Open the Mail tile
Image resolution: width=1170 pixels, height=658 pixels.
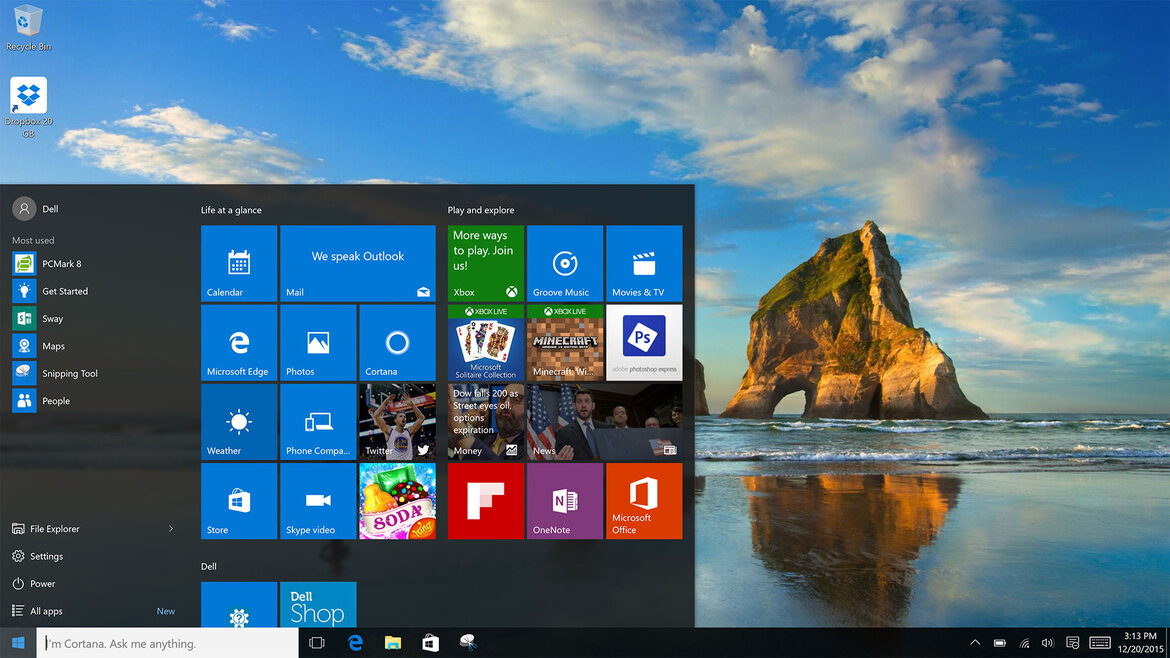click(x=357, y=263)
